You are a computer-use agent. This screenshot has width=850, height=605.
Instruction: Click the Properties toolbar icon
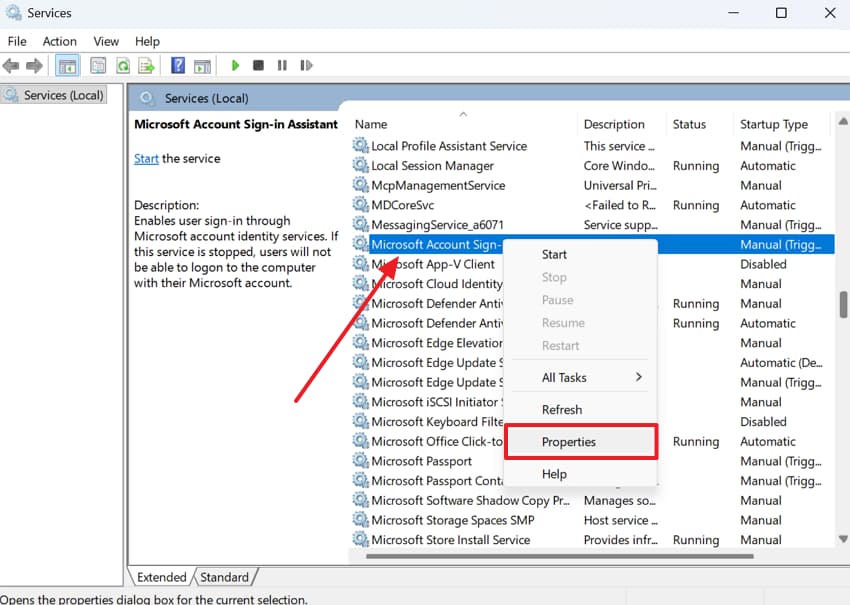pyautogui.click(x=98, y=65)
